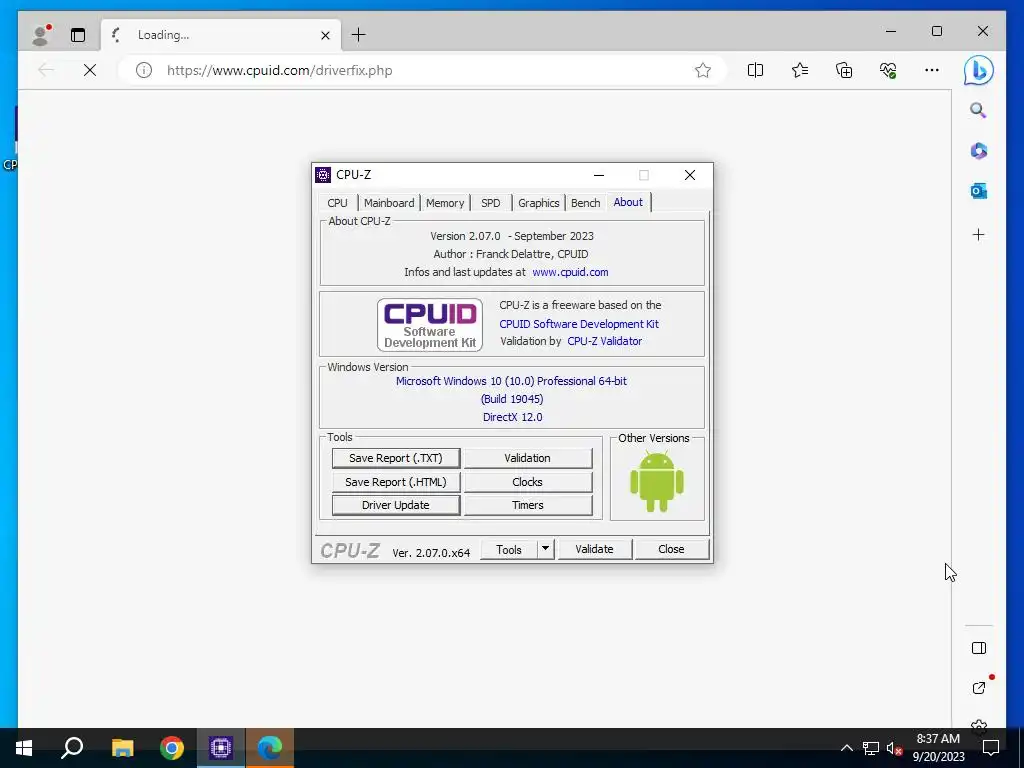Image resolution: width=1024 pixels, height=768 pixels.
Task: Open Browser essentials heart icon
Action: click(888, 70)
